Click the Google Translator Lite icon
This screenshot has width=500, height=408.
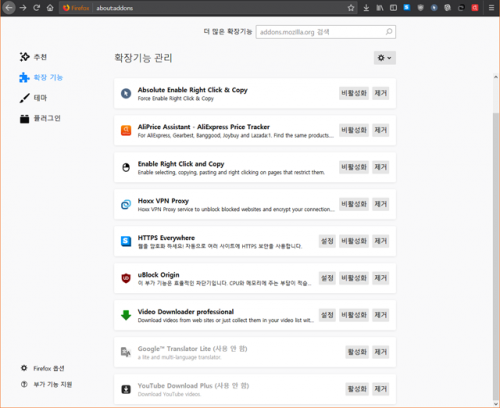pyautogui.click(x=126, y=352)
